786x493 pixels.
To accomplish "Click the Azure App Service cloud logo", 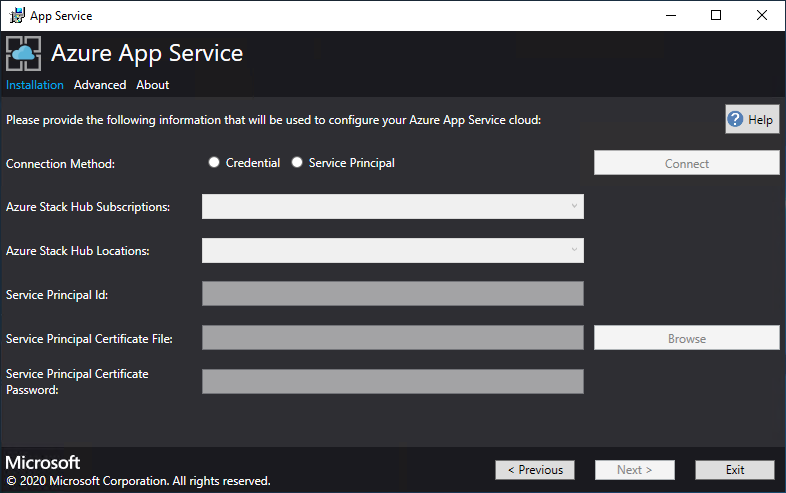I will [24, 54].
